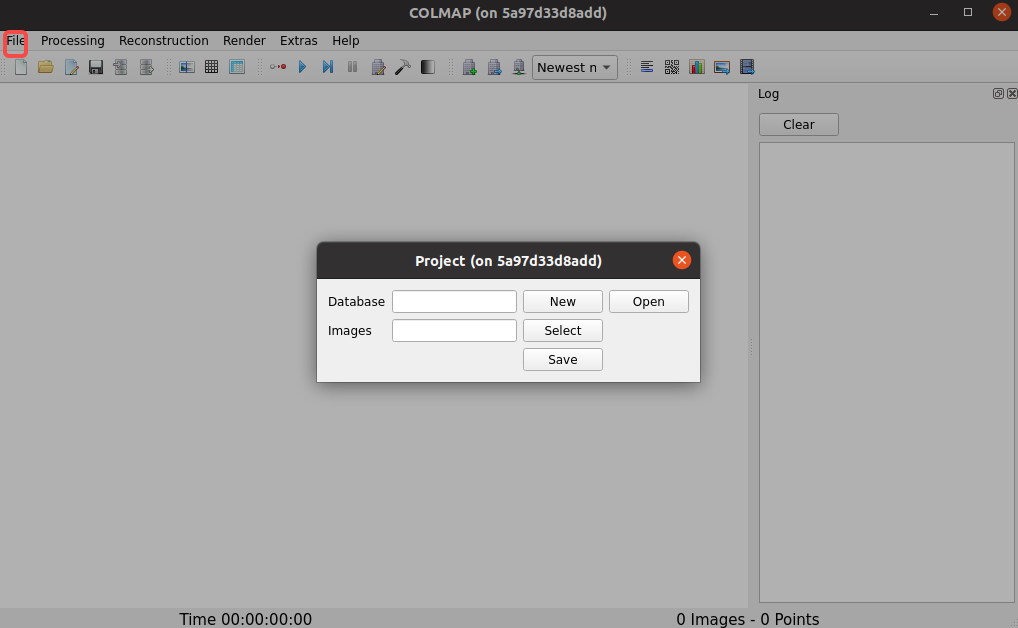Click the Show log text-lines icon
This screenshot has width=1018, height=628.
point(647,67)
